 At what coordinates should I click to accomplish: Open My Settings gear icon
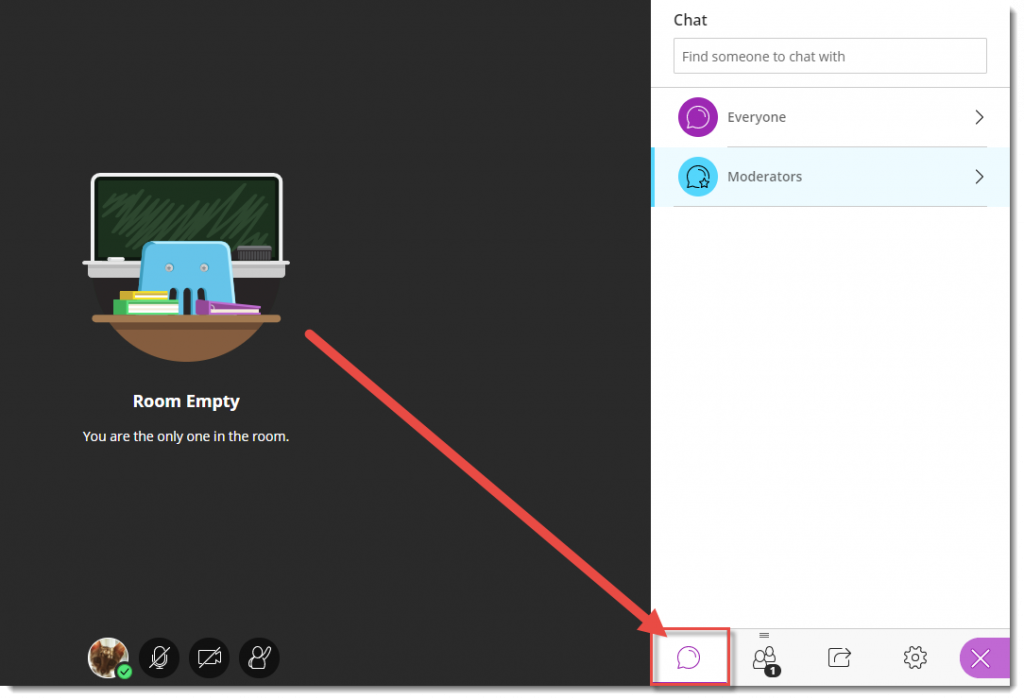[x=914, y=657]
